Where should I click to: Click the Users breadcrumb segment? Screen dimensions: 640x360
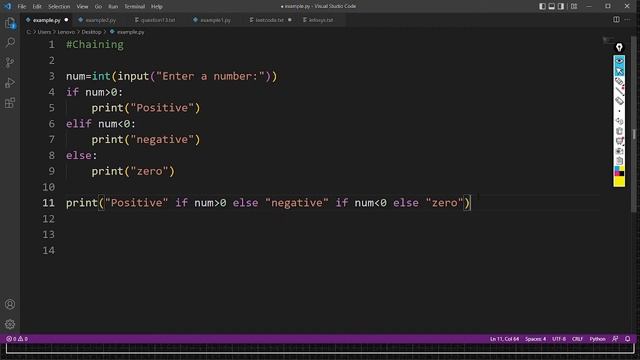pyautogui.click(x=44, y=32)
